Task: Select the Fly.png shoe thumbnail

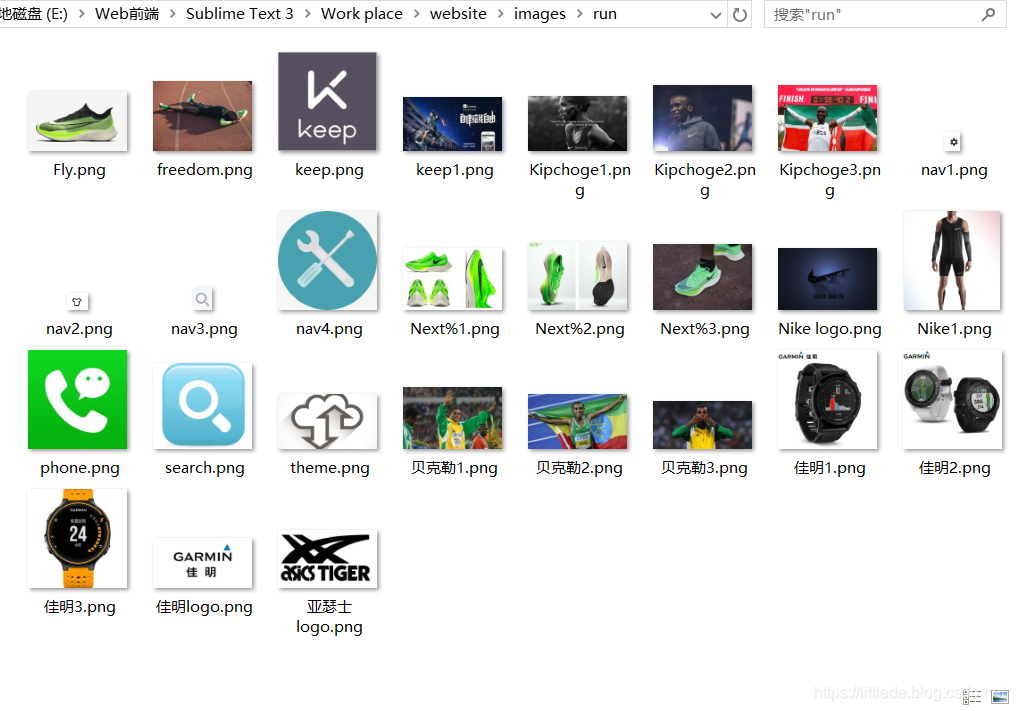Action: (x=78, y=121)
